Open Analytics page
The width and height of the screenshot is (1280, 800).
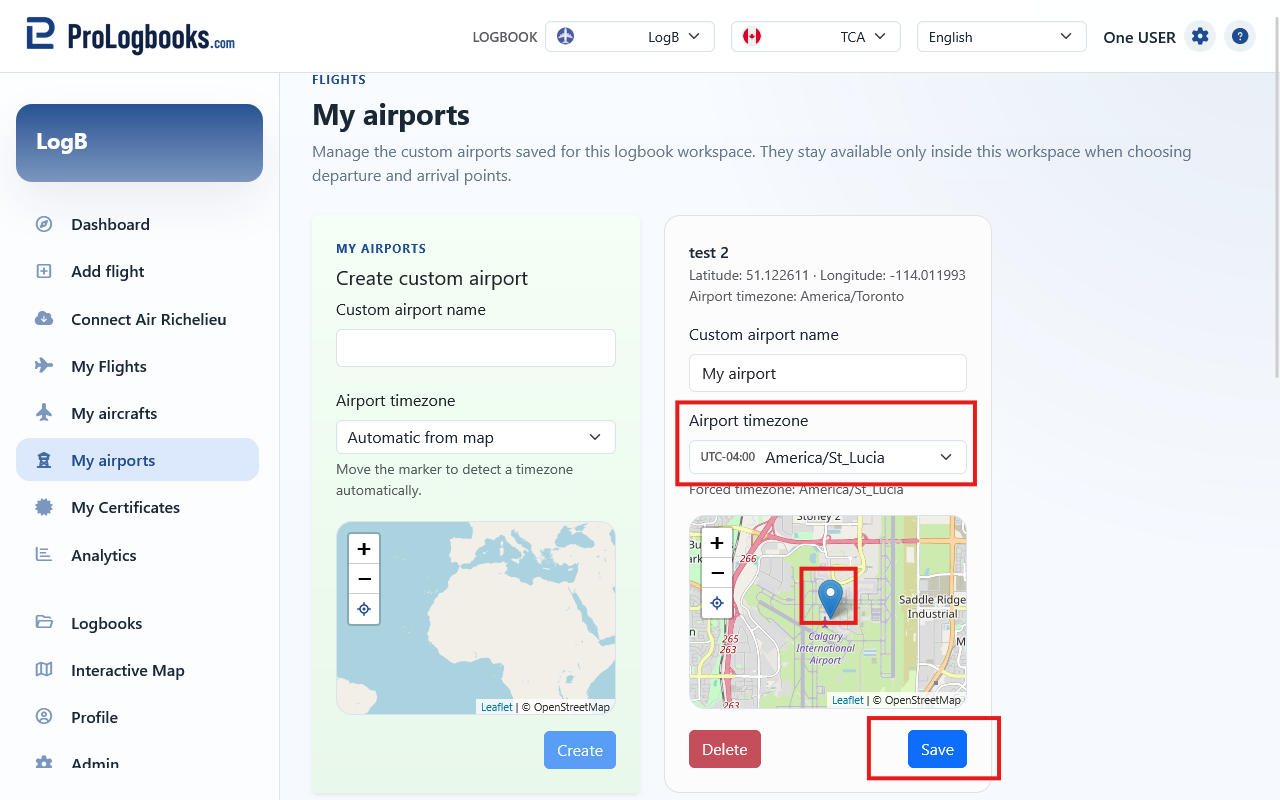click(138, 555)
